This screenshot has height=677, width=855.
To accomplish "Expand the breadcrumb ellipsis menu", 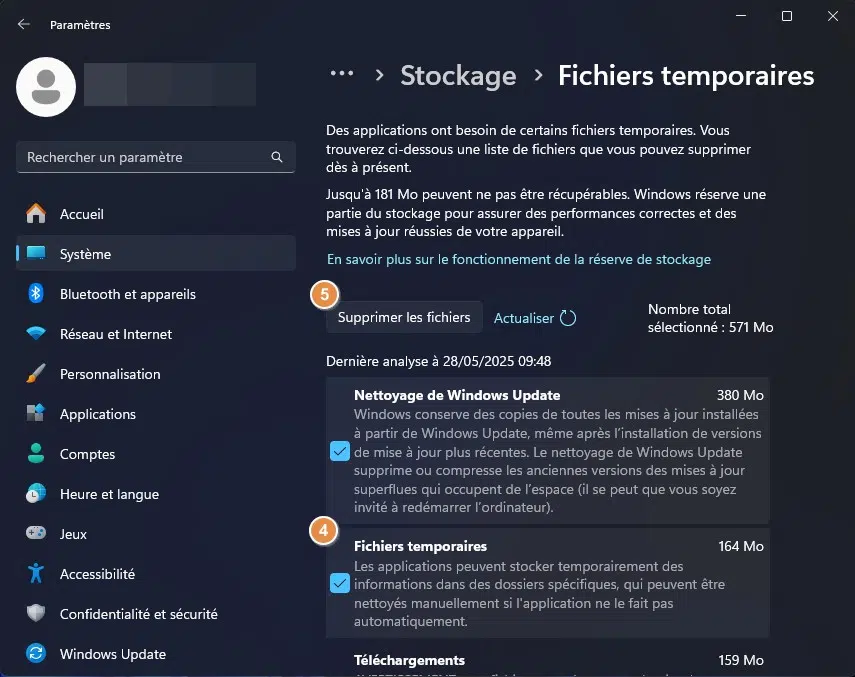I will (342, 74).
